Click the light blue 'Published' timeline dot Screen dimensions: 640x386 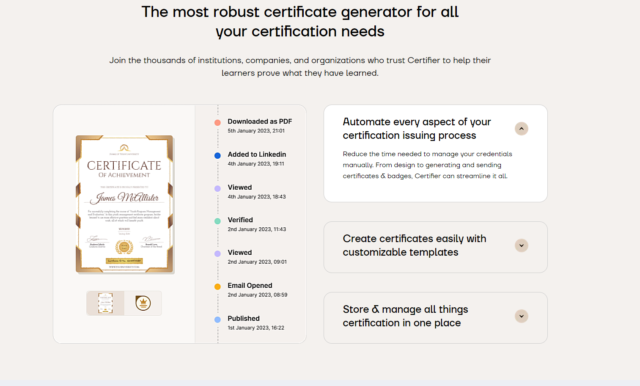coord(218,319)
